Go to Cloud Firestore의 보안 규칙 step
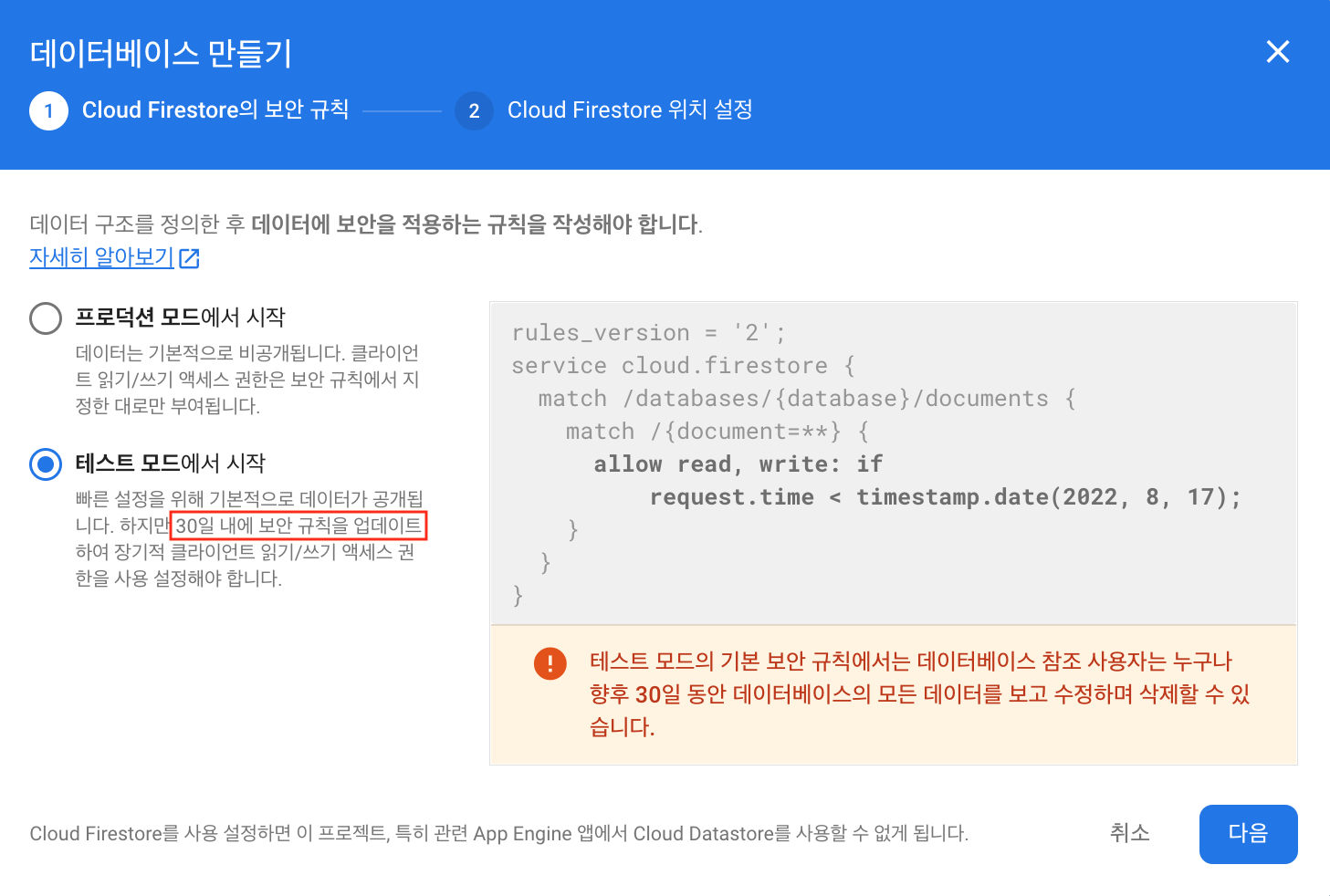Image resolution: width=1330 pixels, height=896 pixels. click(215, 110)
